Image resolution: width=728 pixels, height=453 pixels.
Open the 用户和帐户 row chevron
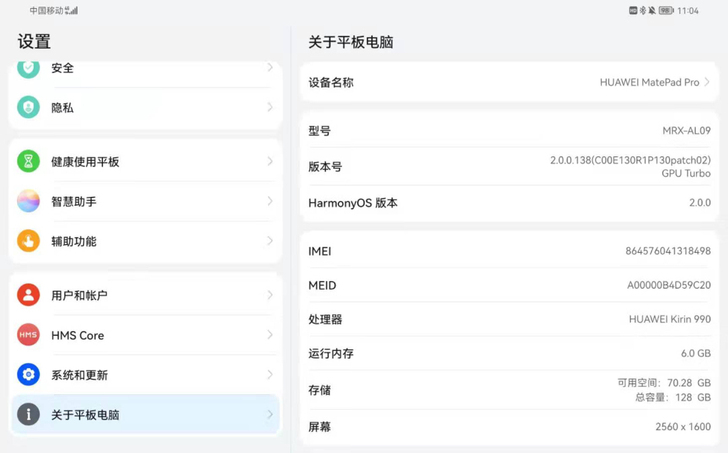(270, 295)
